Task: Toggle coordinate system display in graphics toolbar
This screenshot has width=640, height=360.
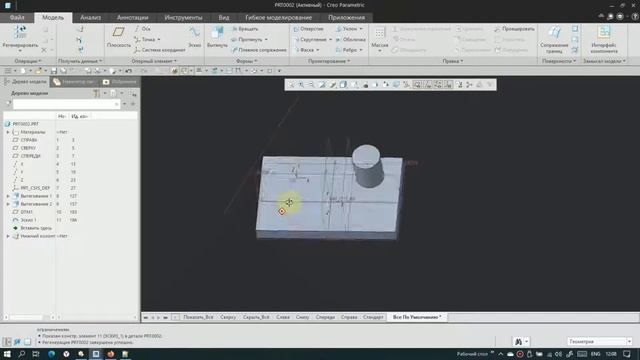Action: coord(449,84)
